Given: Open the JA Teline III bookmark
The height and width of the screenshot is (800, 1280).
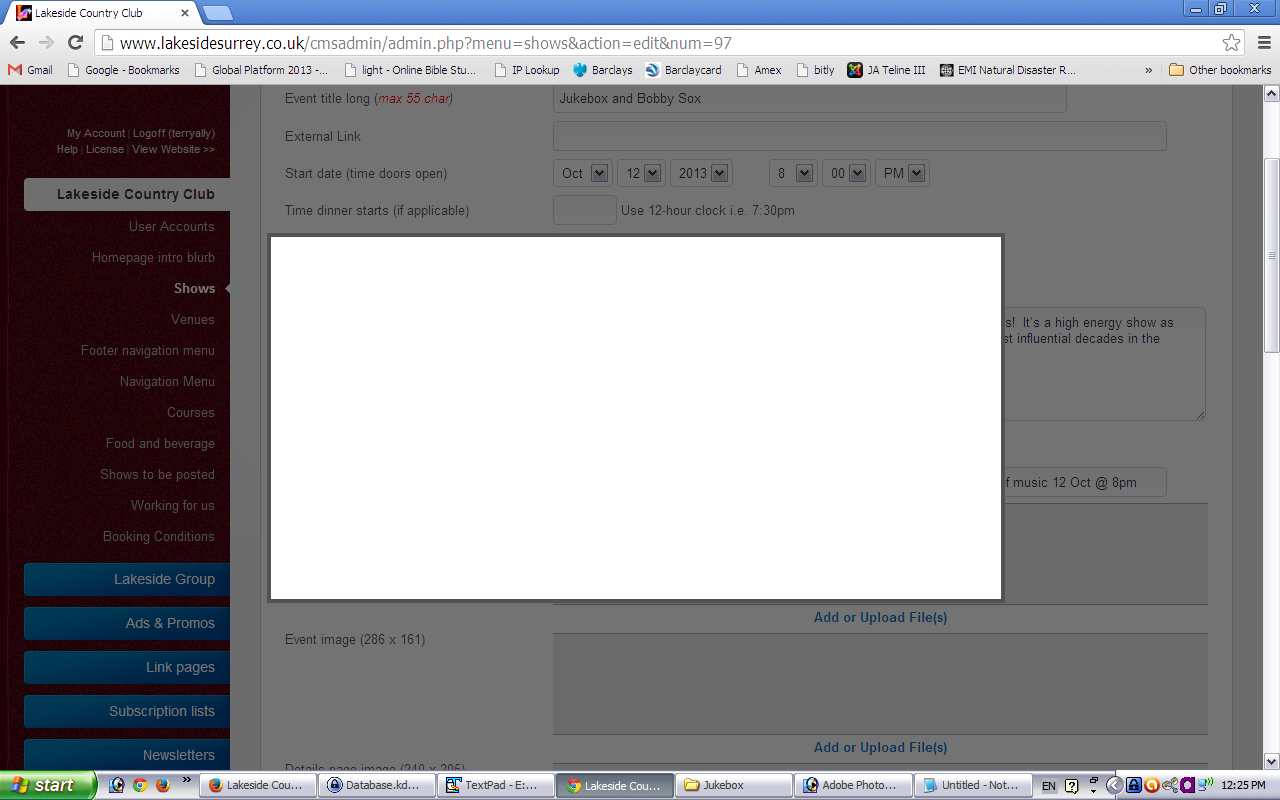Looking at the screenshot, I should [x=886, y=70].
